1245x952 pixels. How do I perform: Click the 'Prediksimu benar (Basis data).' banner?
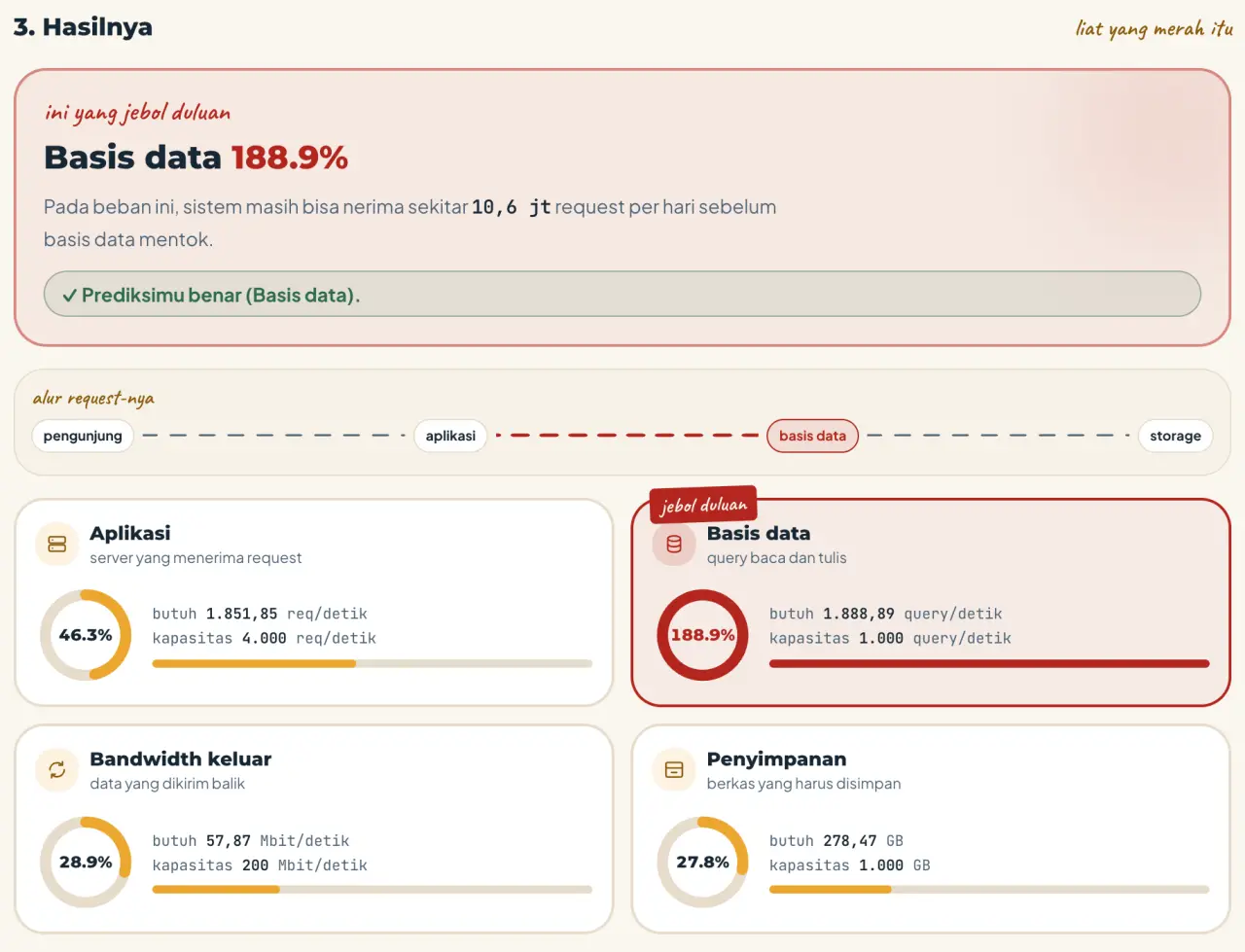(622, 294)
